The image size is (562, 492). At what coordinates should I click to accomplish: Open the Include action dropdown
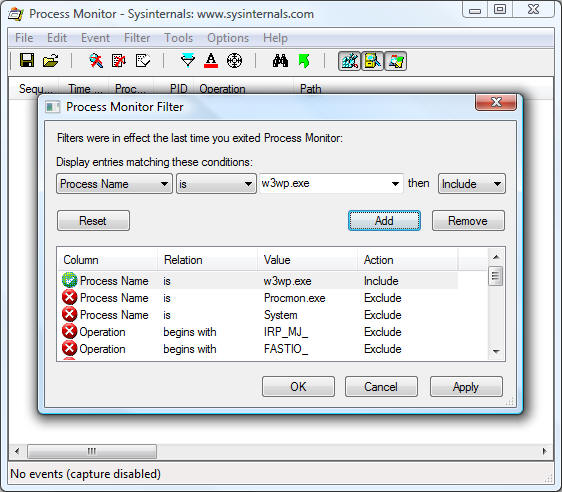coord(472,184)
